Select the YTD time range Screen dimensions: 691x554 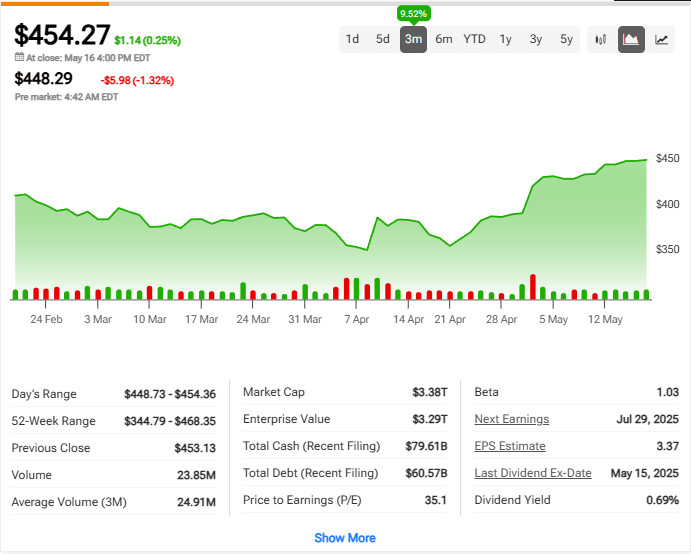[x=474, y=39]
